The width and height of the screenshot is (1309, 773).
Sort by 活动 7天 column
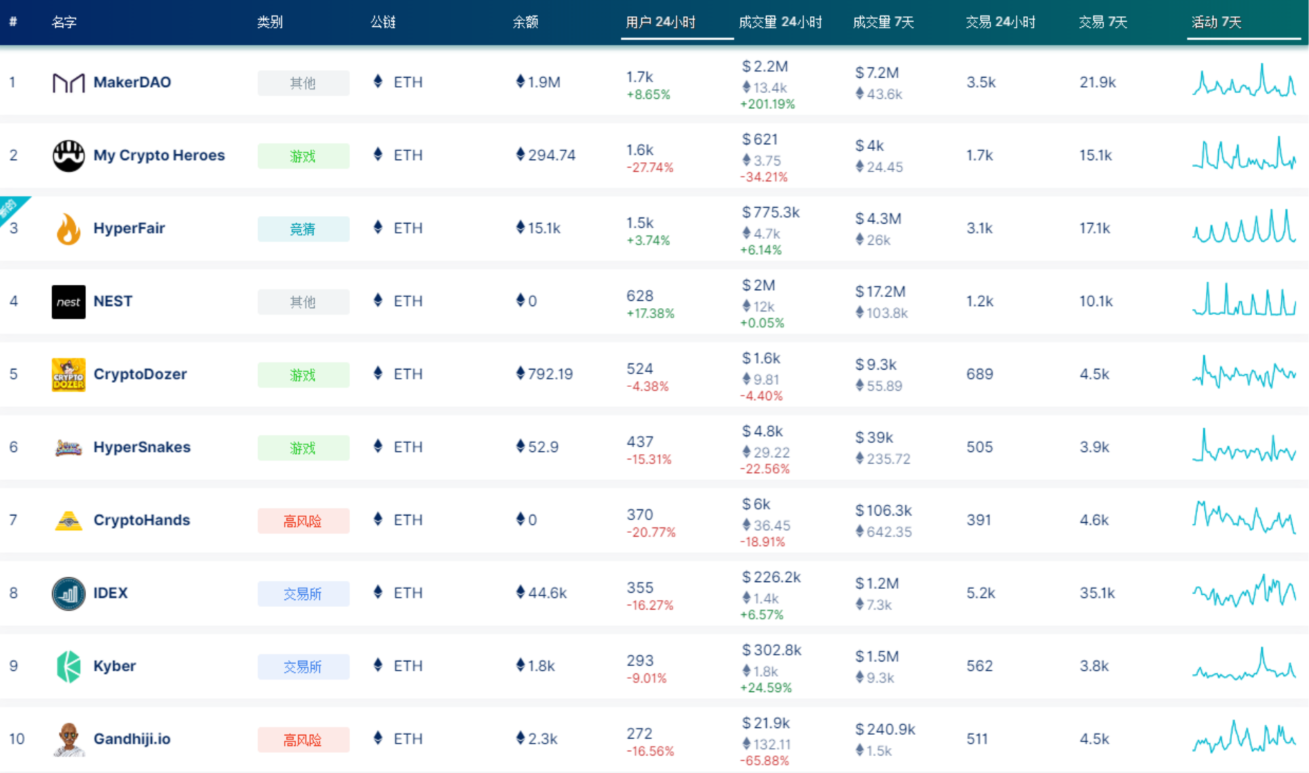point(1216,22)
